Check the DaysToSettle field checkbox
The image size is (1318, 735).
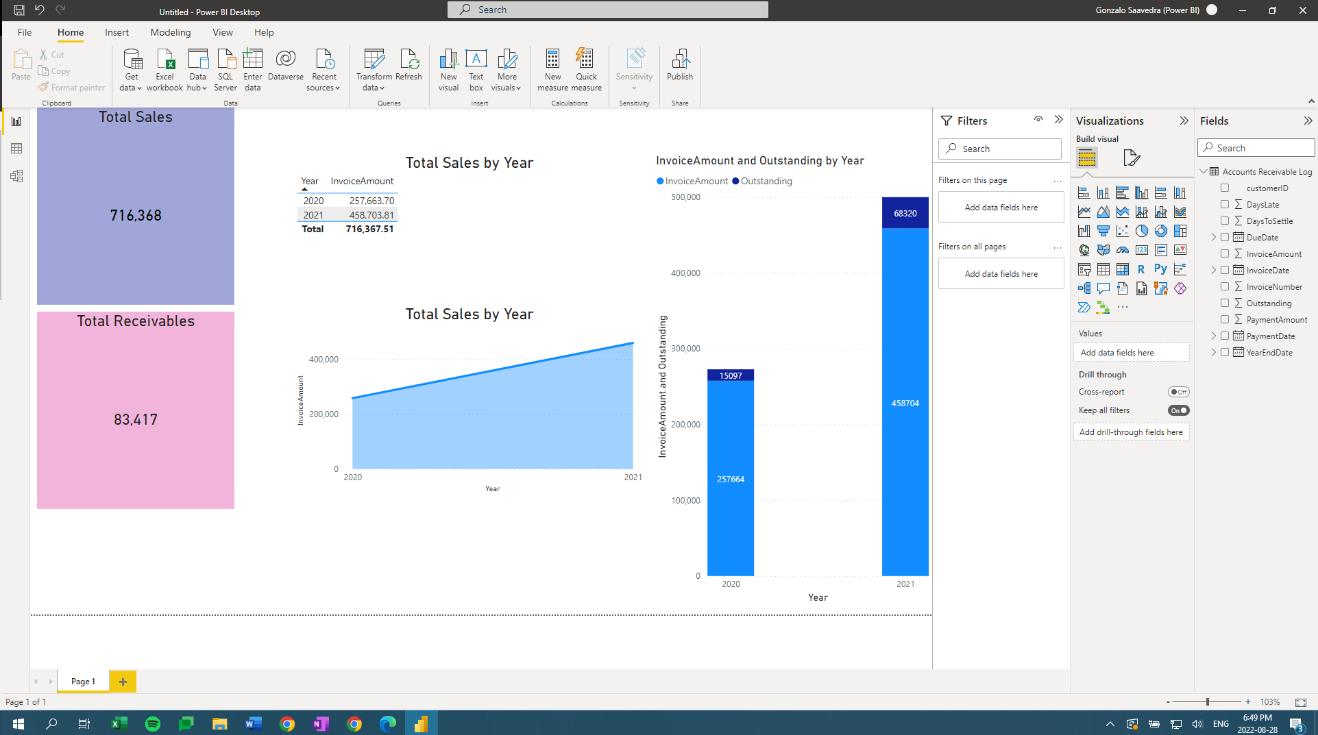(1224, 221)
